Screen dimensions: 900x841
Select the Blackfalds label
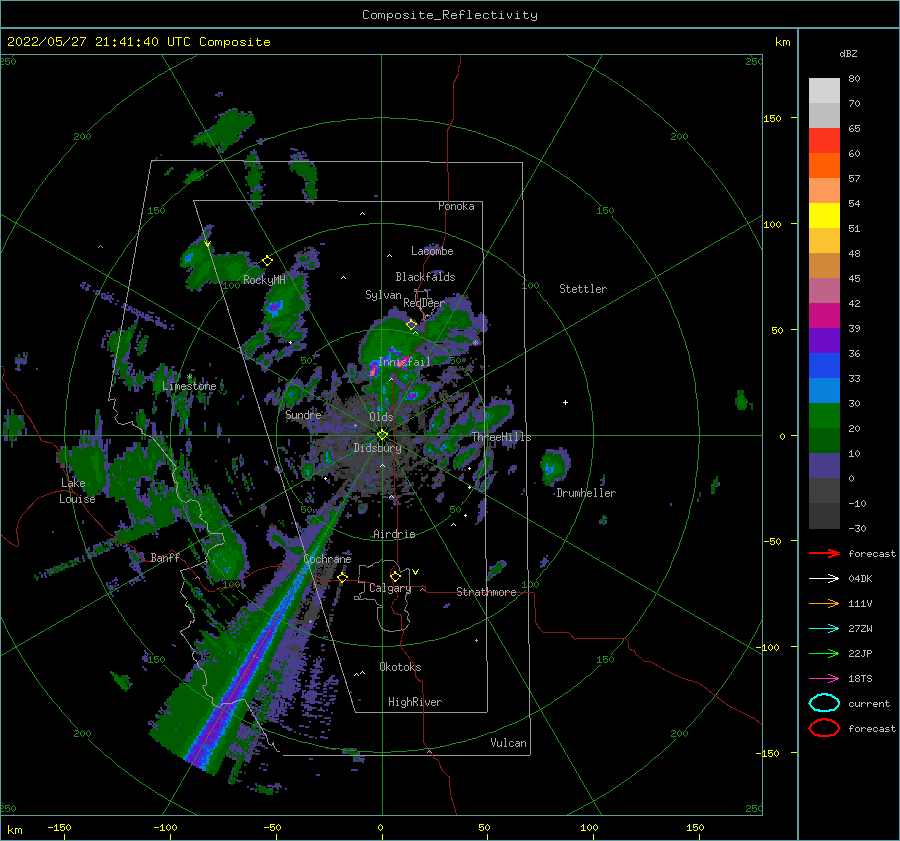(x=425, y=277)
